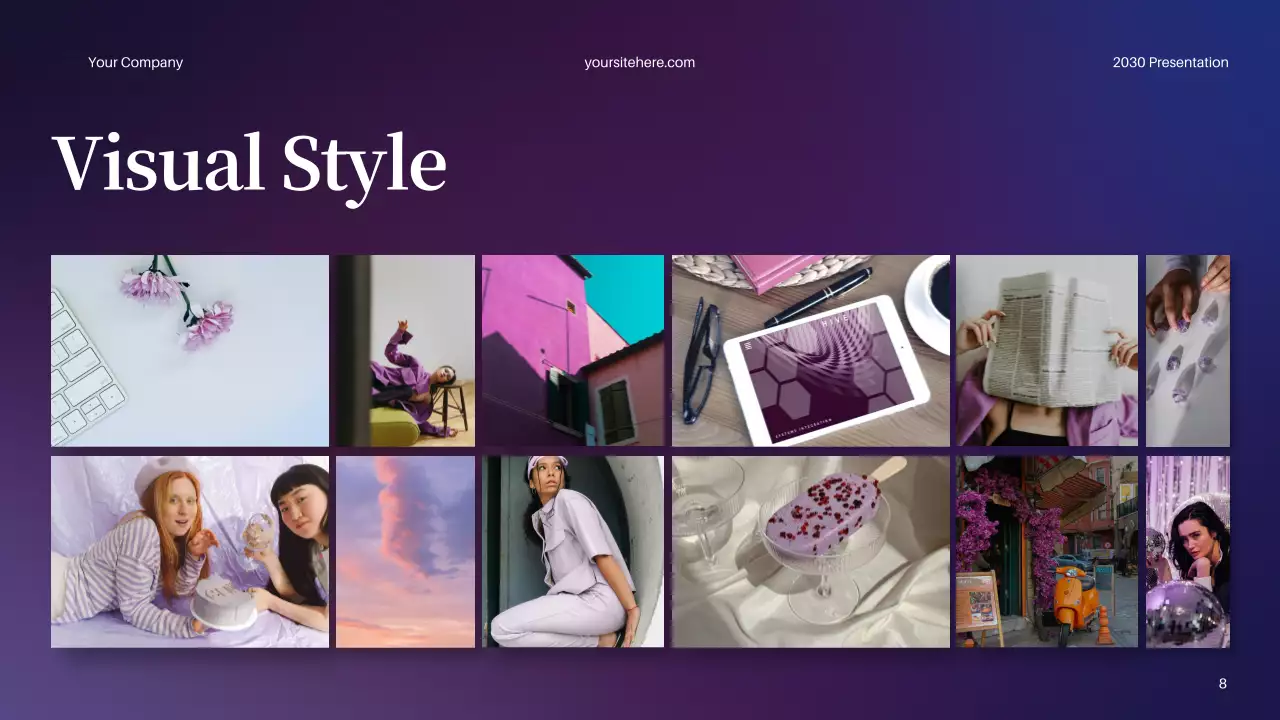
Task: Open the pink building with turquoise sky image
Action: pos(573,349)
